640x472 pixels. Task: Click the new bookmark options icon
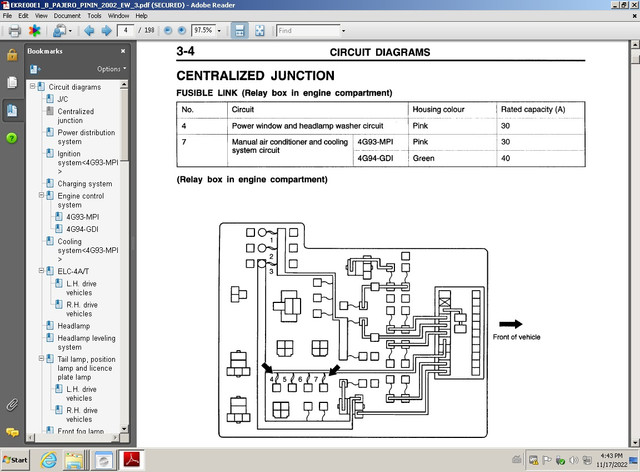(35, 69)
